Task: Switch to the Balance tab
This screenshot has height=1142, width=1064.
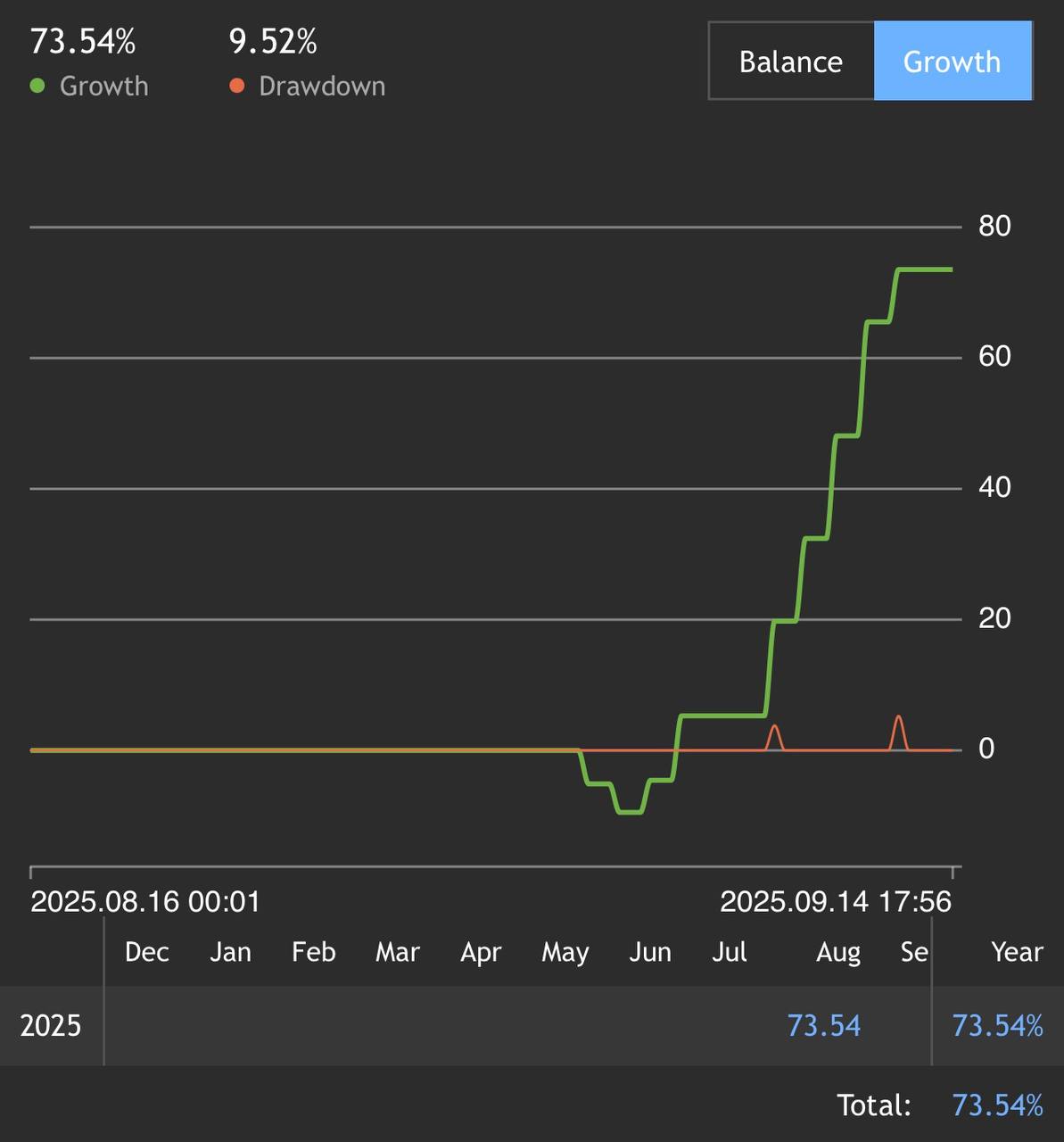Action: coord(790,62)
